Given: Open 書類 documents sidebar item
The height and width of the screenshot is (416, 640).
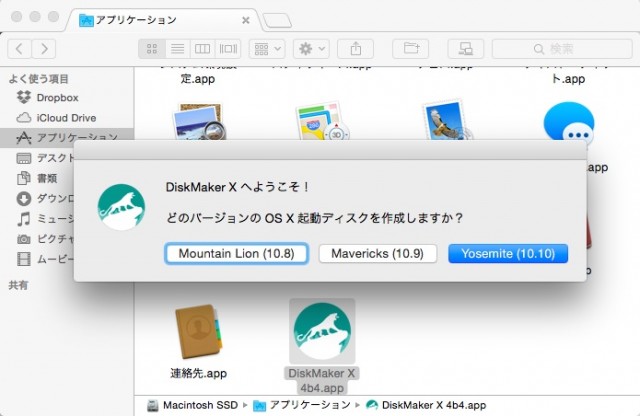Looking at the screenshot, I should click(36, 178).
